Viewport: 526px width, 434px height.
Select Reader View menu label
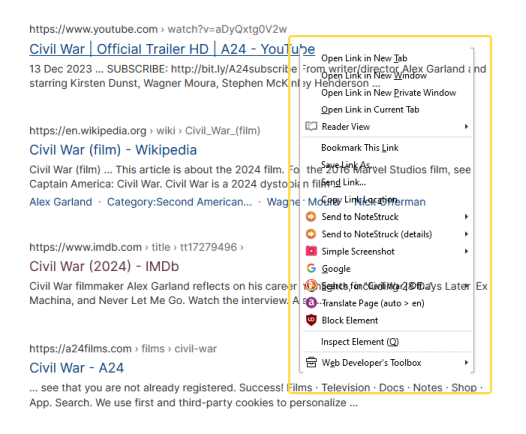coord(346,127)
